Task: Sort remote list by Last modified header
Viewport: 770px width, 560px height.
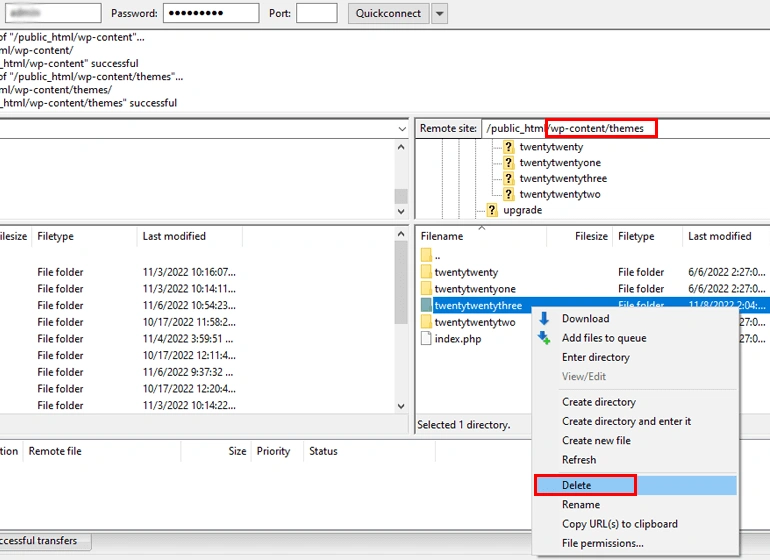Action: [x=726, y=236]
